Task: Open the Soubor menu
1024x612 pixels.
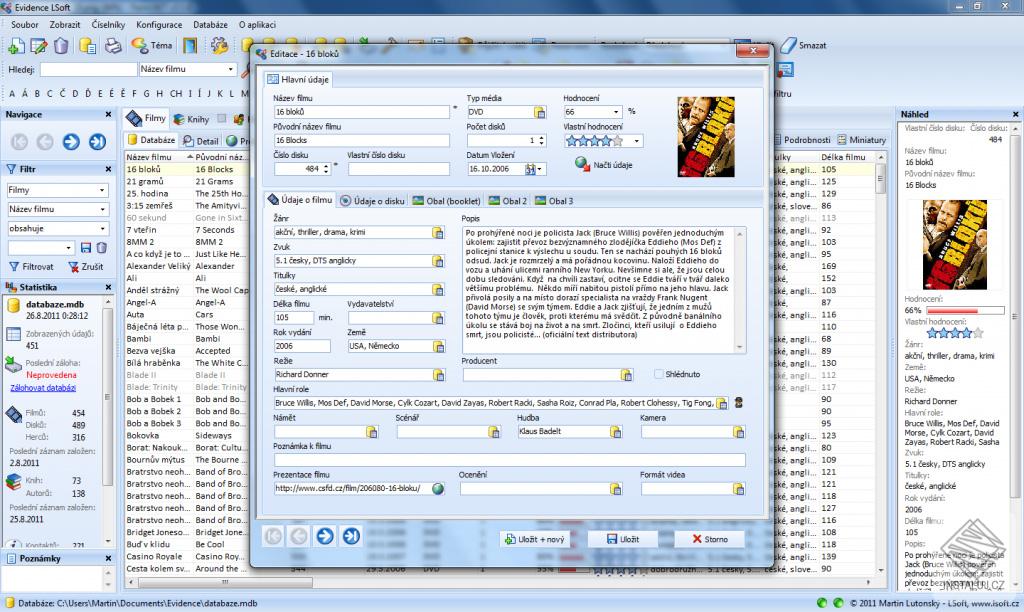Action: [x=24, y=24]
